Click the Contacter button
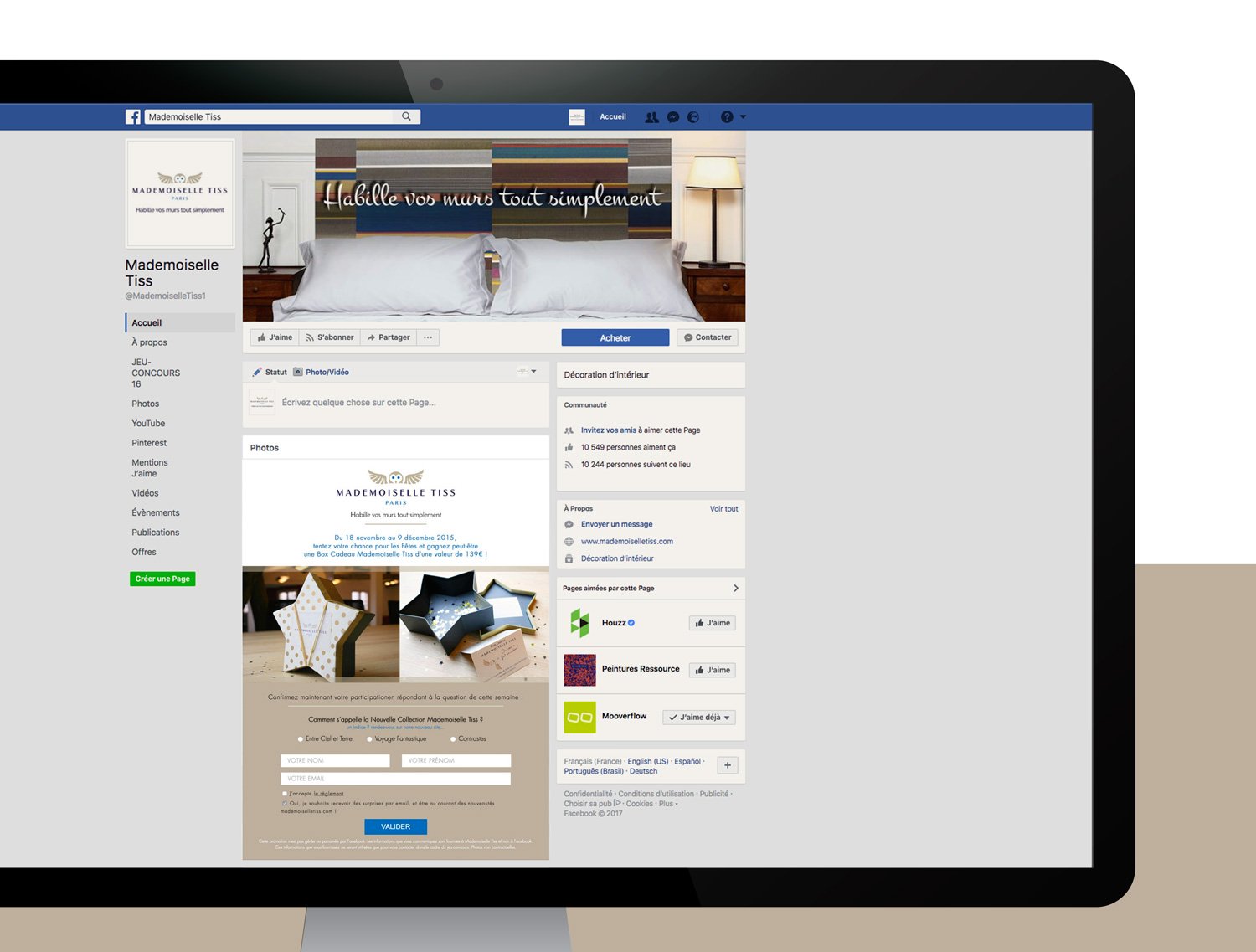The height and width of the screenshot is (952, 1256). [x=708, y=337]
